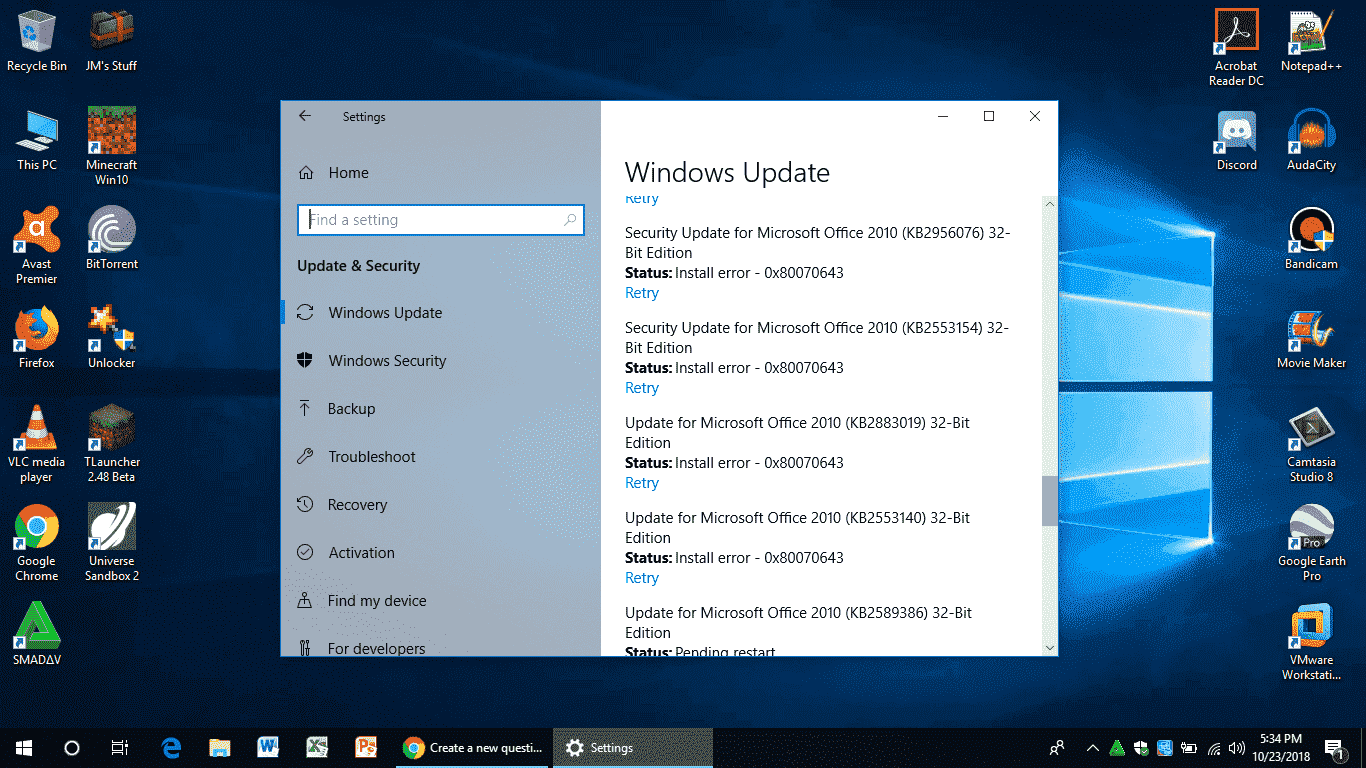Click 'Install error - 0x80070643' under KB2553140
1366x768 pixels.
(x=760, y=558)
